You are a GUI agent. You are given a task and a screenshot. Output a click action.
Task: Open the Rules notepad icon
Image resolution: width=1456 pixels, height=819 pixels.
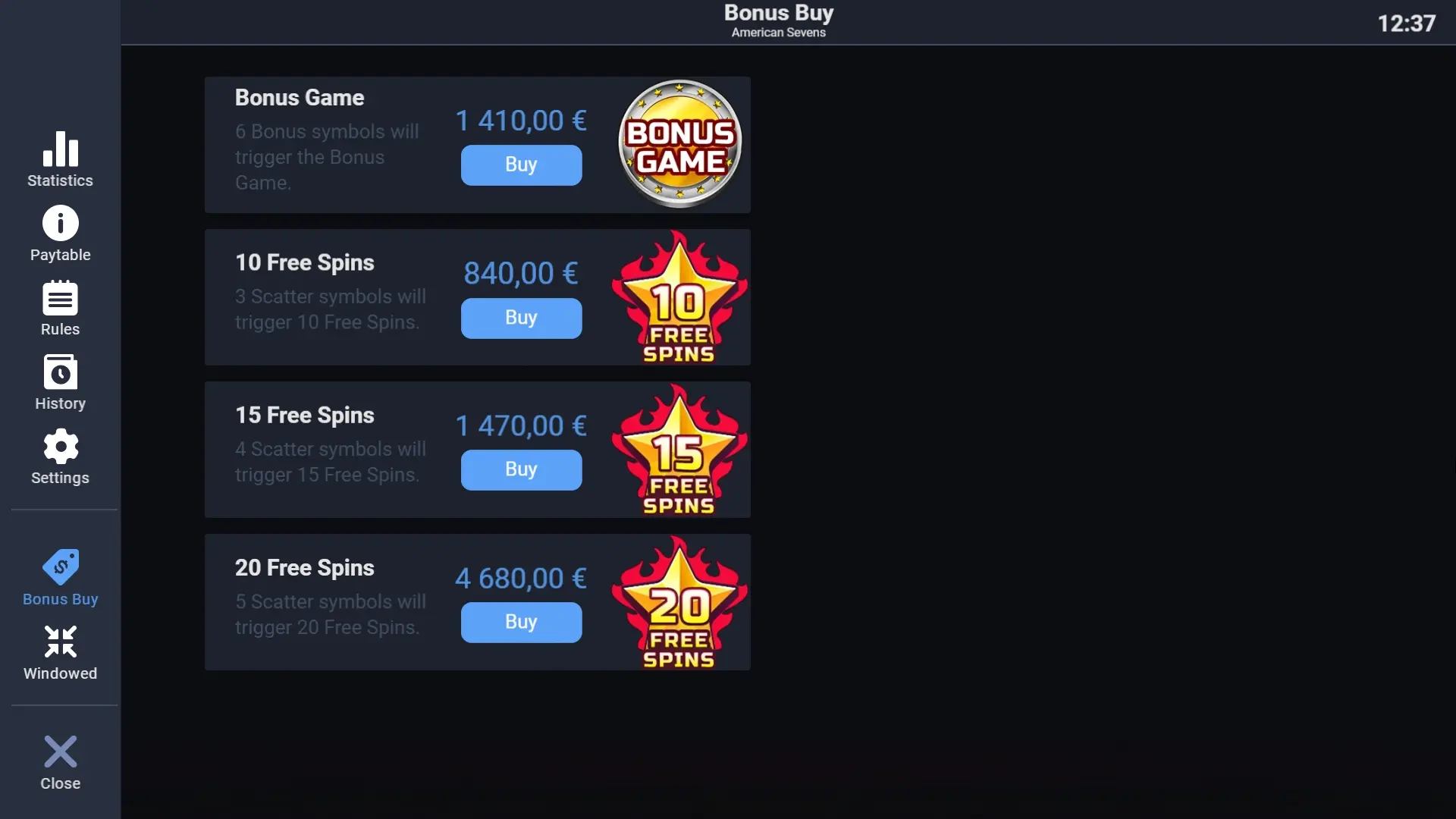61,298
